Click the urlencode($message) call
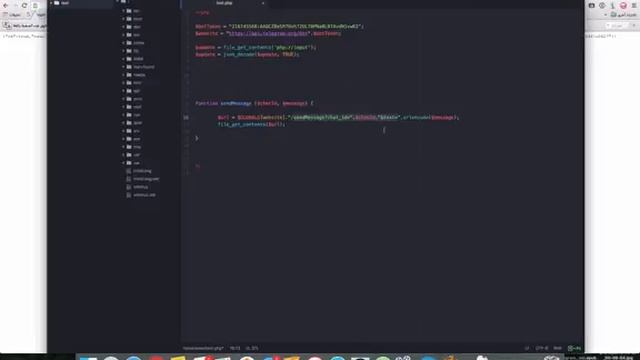Screen dimensions: 640x360 tap(430, 118)
